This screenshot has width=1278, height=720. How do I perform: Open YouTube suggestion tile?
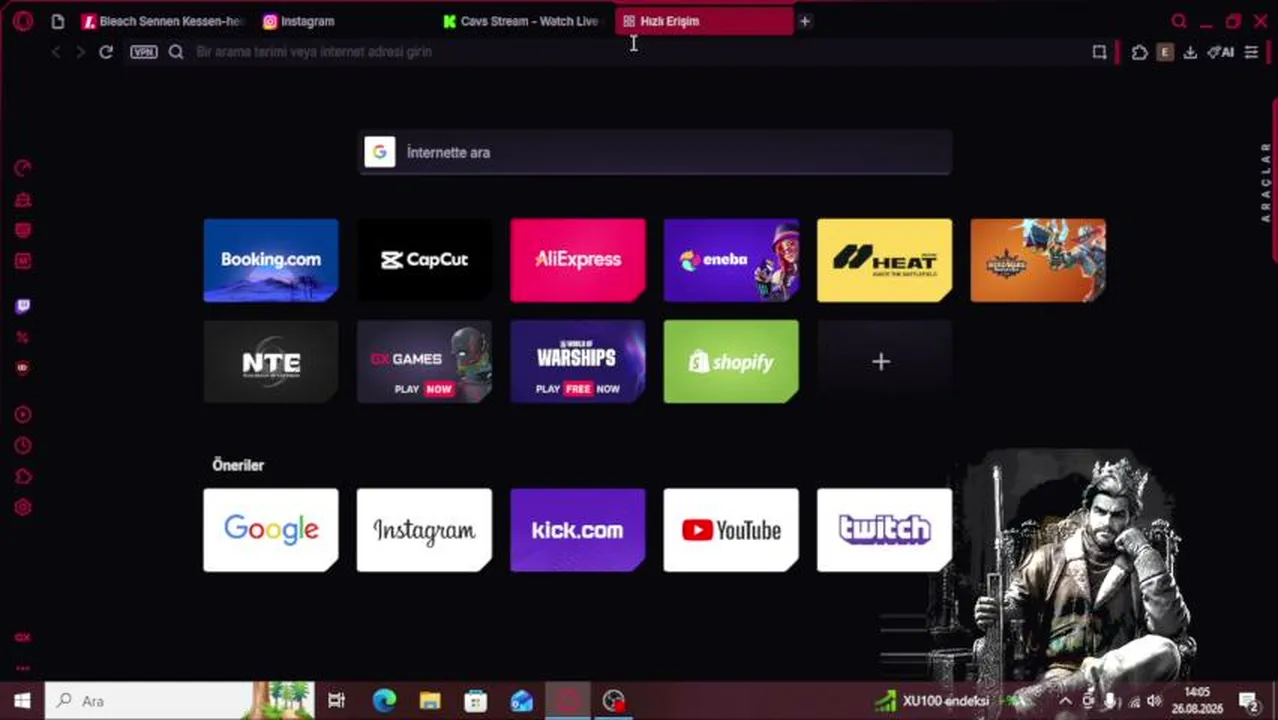[731, 530]
